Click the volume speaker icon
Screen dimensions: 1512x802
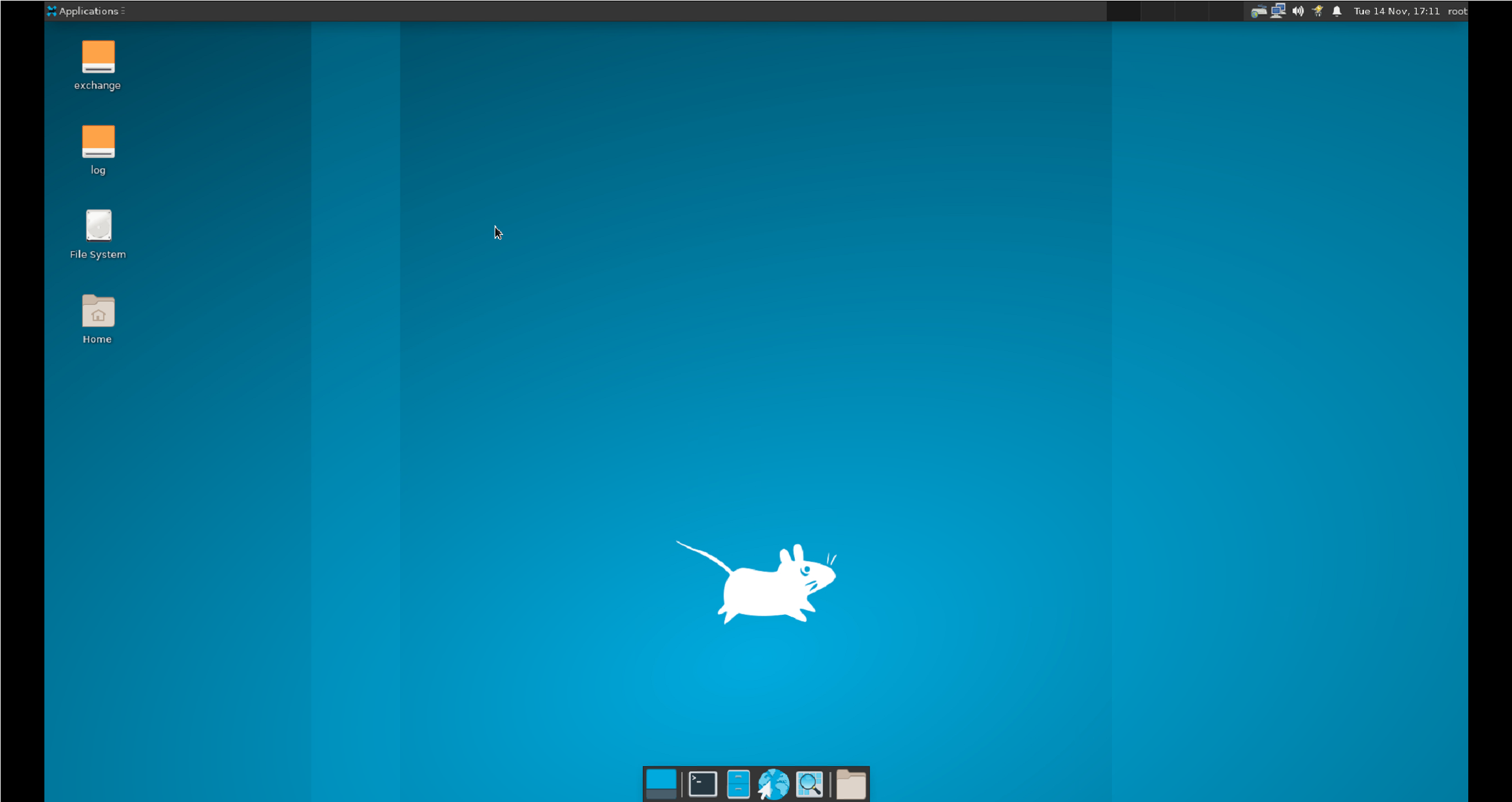click(x=1298, y=11)
